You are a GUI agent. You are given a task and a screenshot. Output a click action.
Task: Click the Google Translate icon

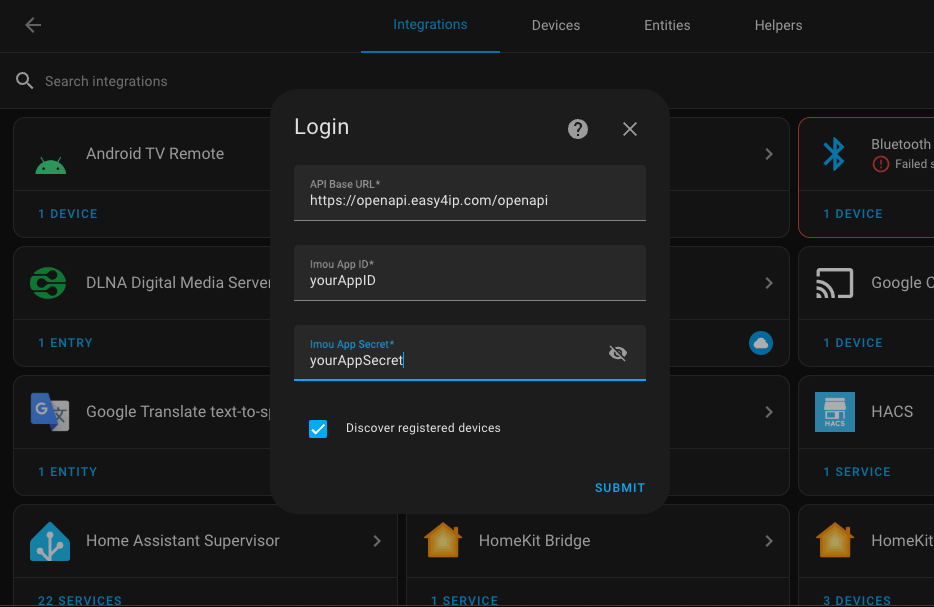tap(50, 411)
